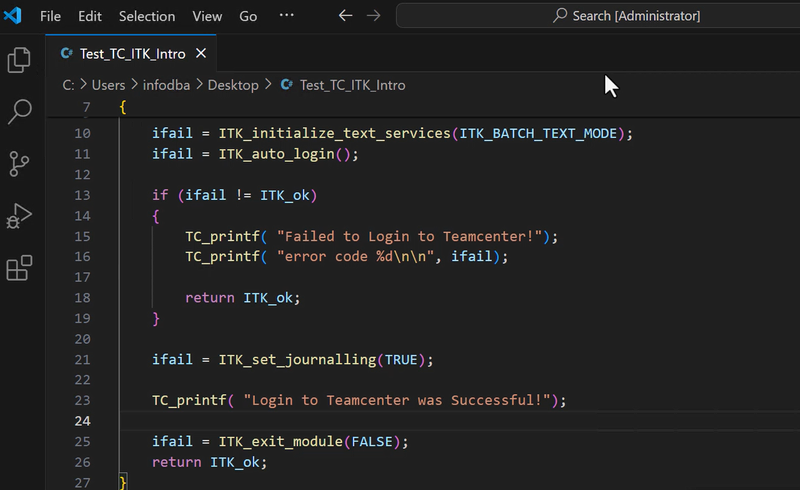Open the Edit menu
This screenshot has width=800, height=490.
click(x=90, y=16)
